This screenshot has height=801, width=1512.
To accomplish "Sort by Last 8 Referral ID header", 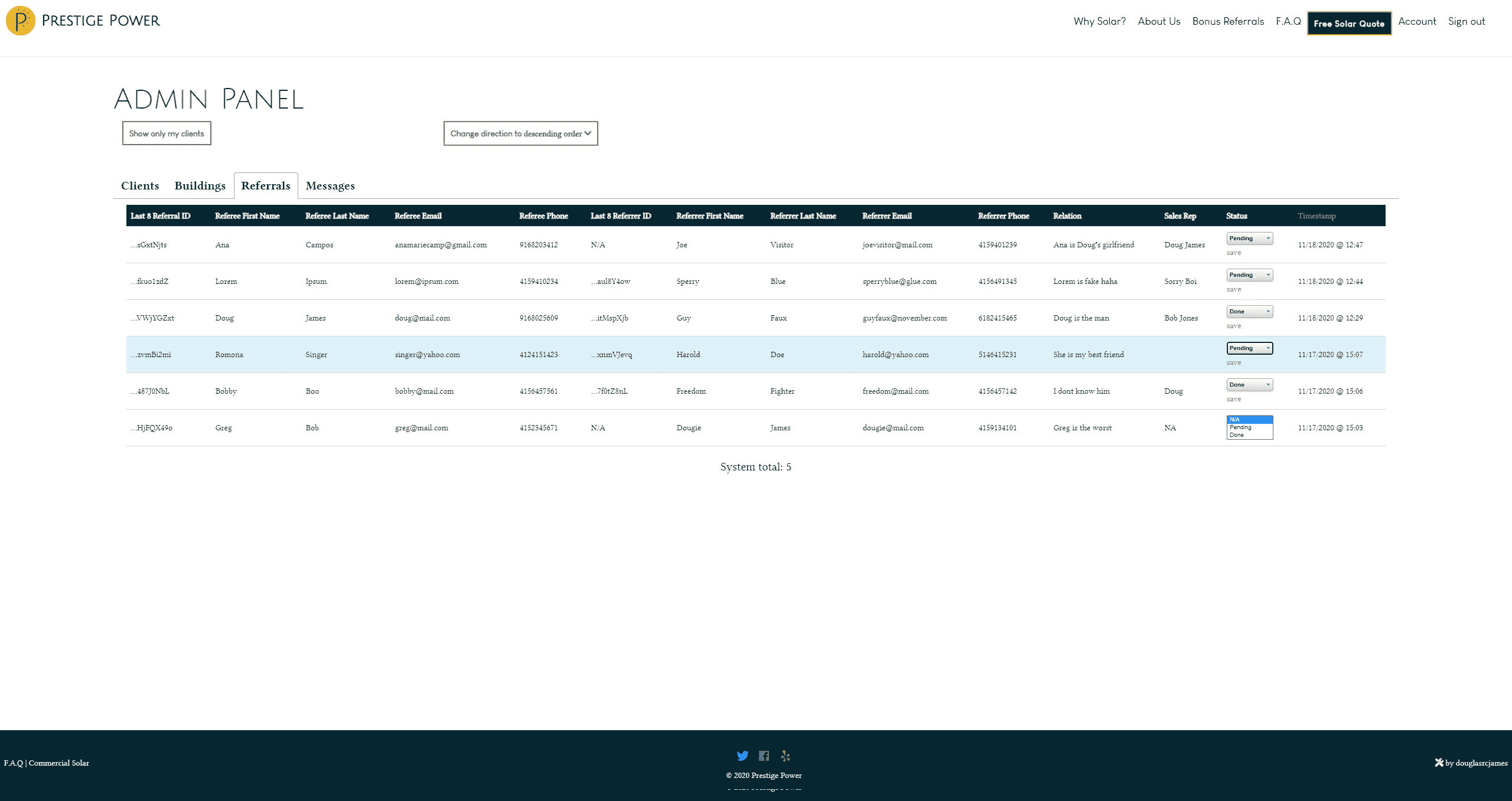I will (161, 216).
